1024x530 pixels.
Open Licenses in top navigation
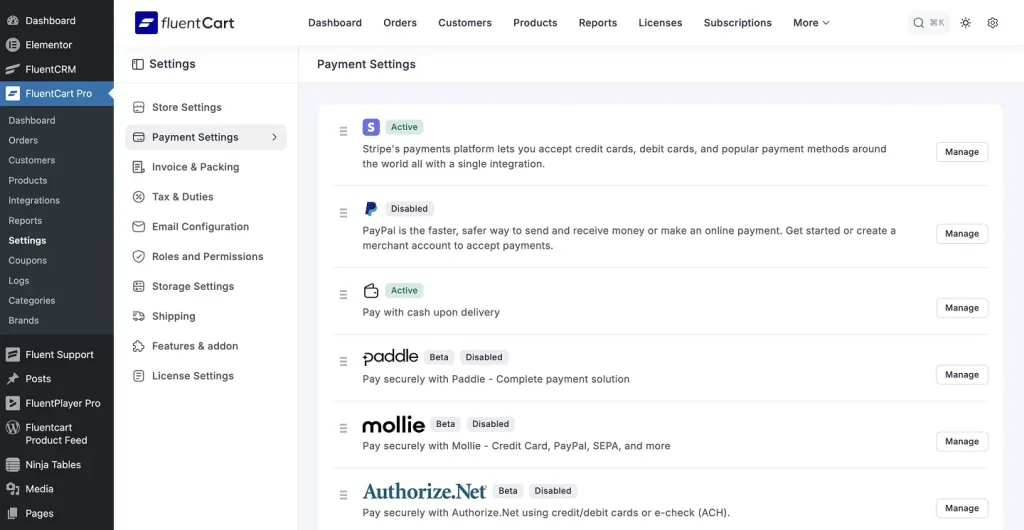[x=660, y=23]
